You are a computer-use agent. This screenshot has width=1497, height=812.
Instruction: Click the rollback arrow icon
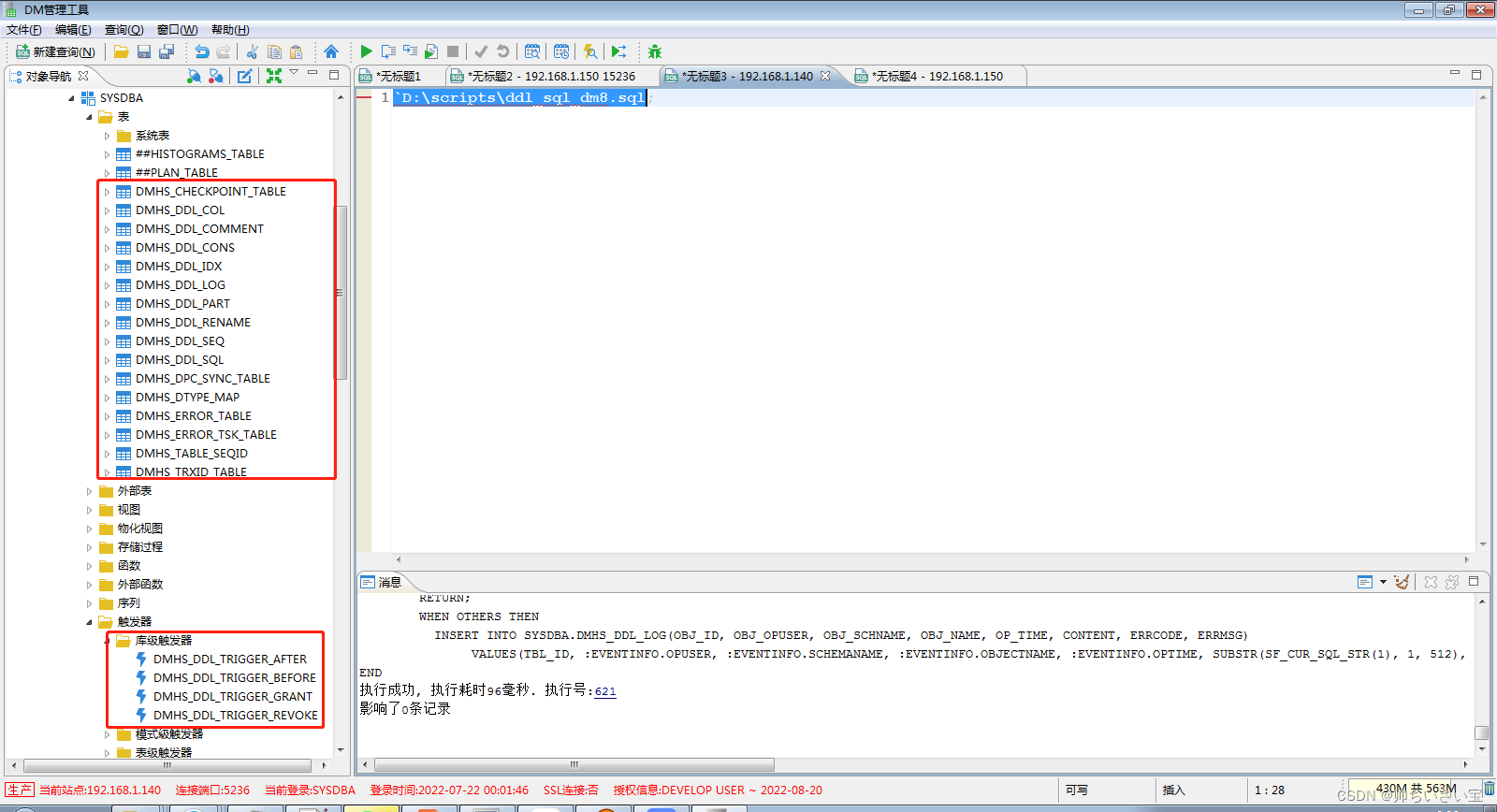point(502,51)
